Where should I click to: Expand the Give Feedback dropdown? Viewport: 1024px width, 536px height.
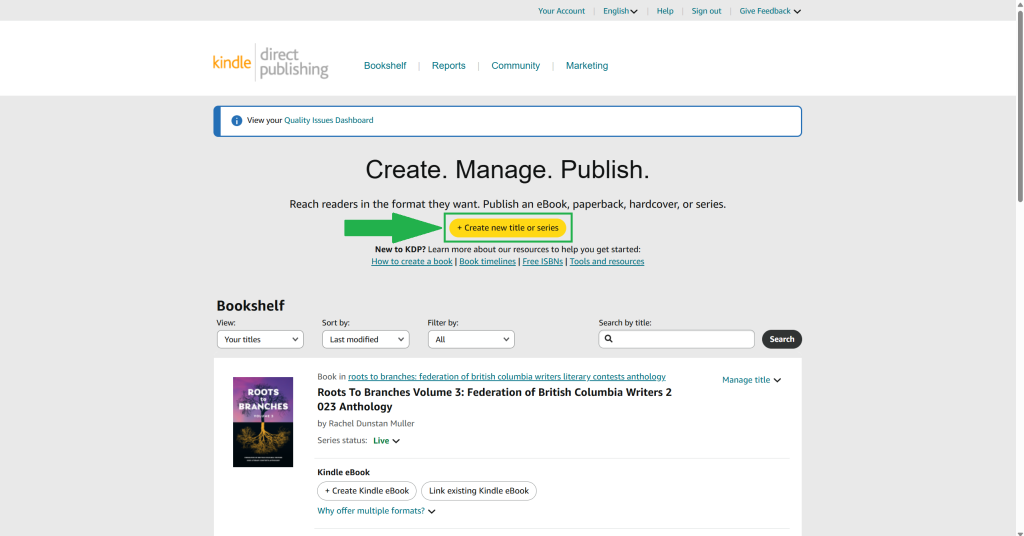coord(770,11)
